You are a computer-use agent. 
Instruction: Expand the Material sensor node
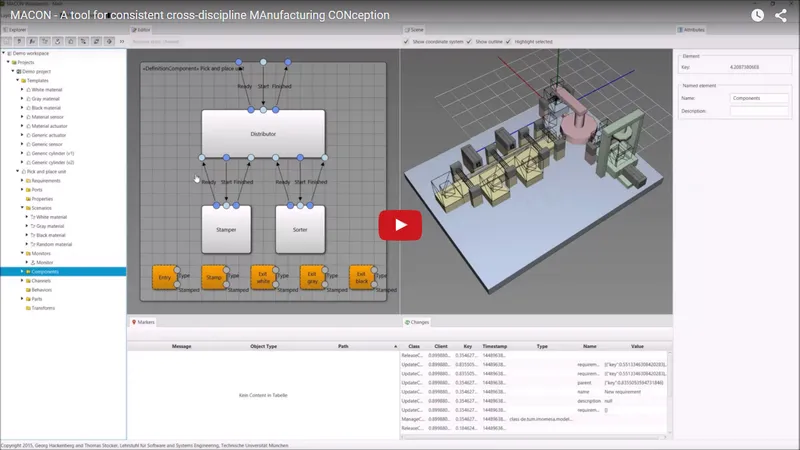click(22, 117)
